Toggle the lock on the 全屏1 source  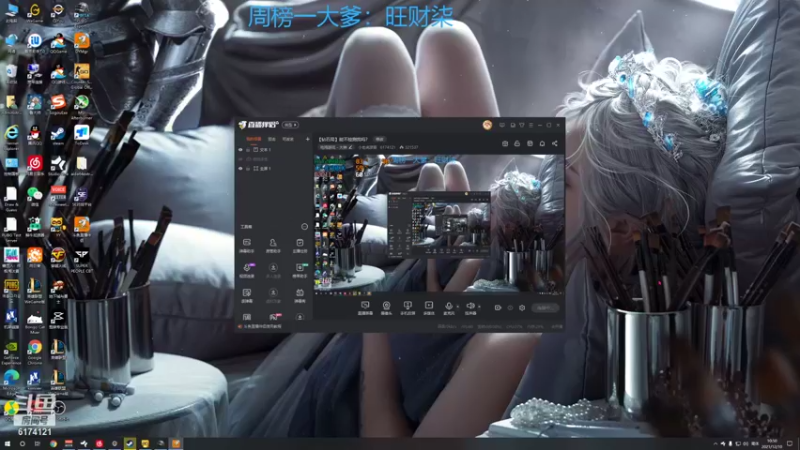point(248,168)
